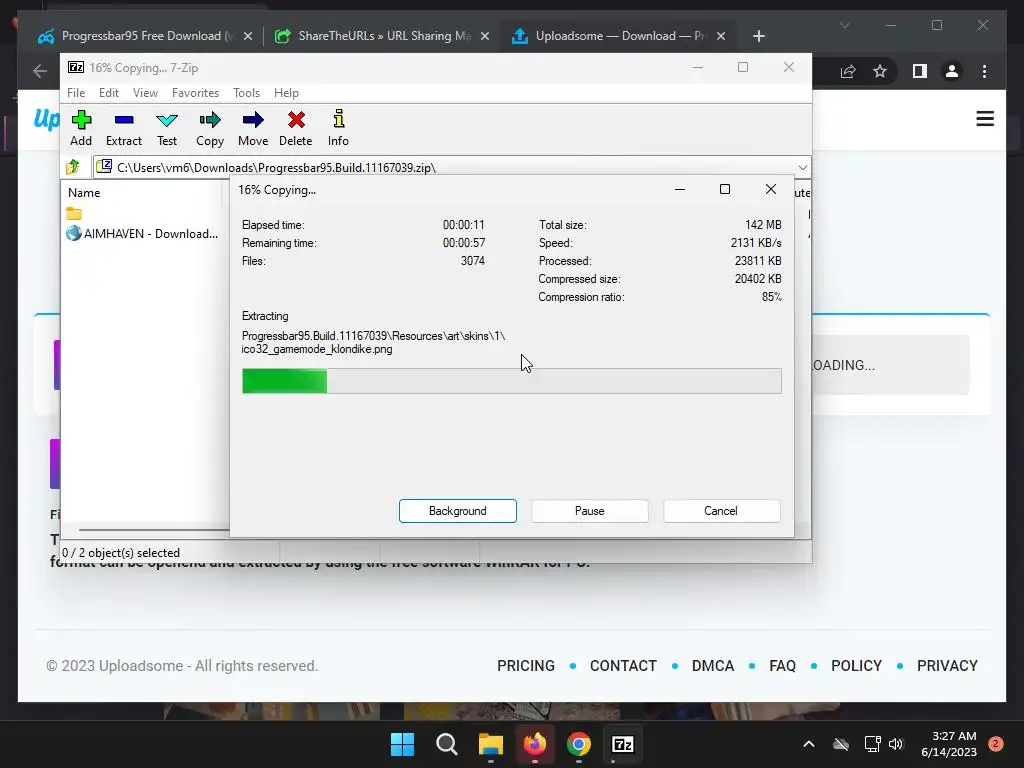Open the volume control in tray
1024x768 pixels.
896,744
